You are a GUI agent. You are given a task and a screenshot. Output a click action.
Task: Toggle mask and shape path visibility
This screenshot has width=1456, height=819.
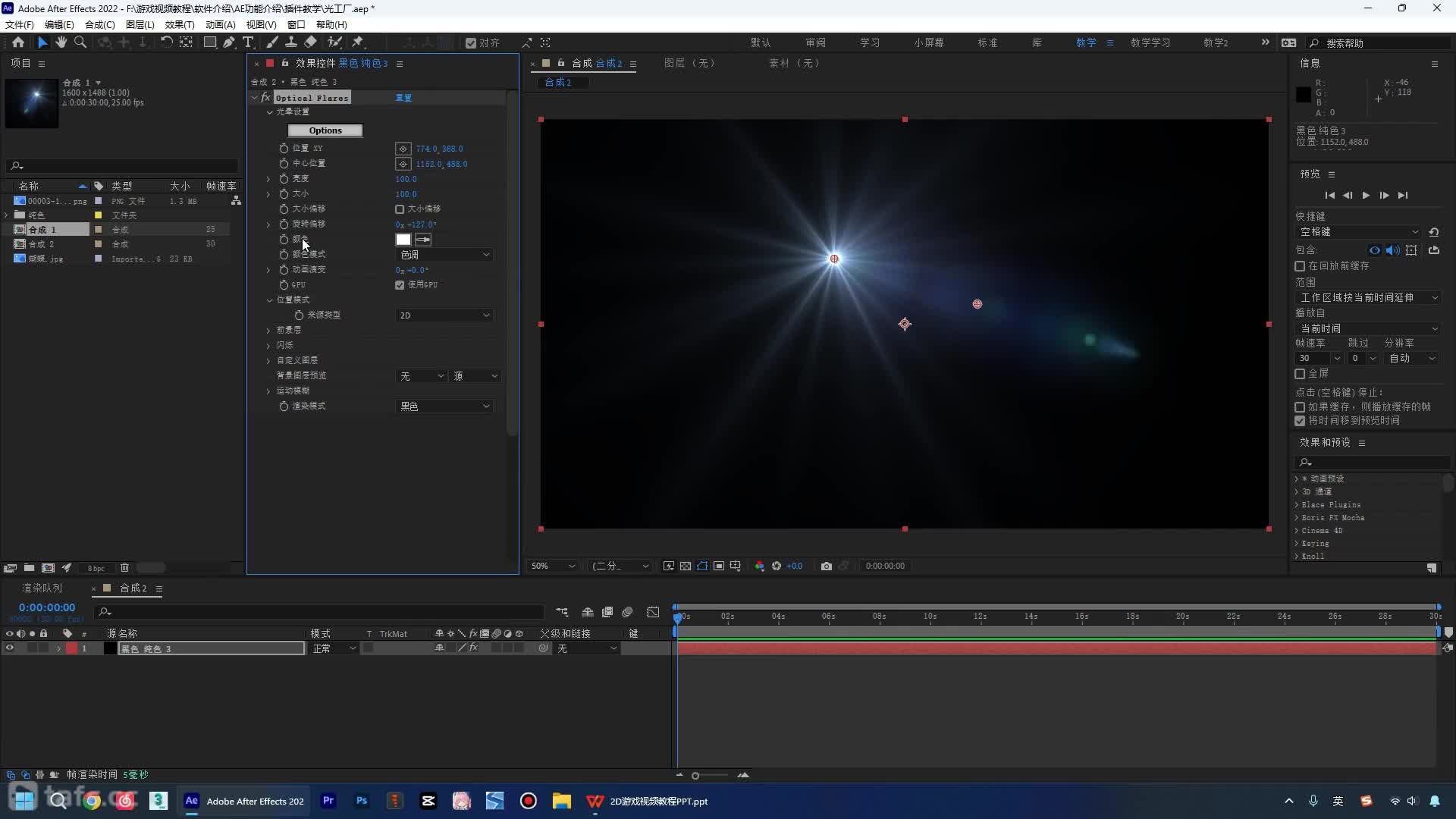click(702, 566)
